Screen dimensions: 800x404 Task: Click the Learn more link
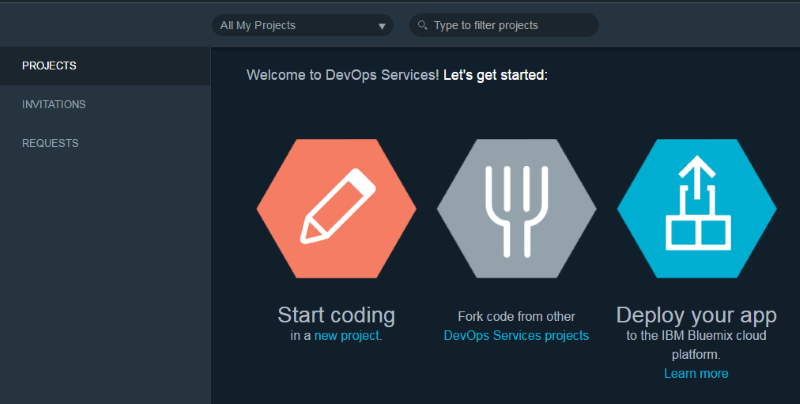696,373
